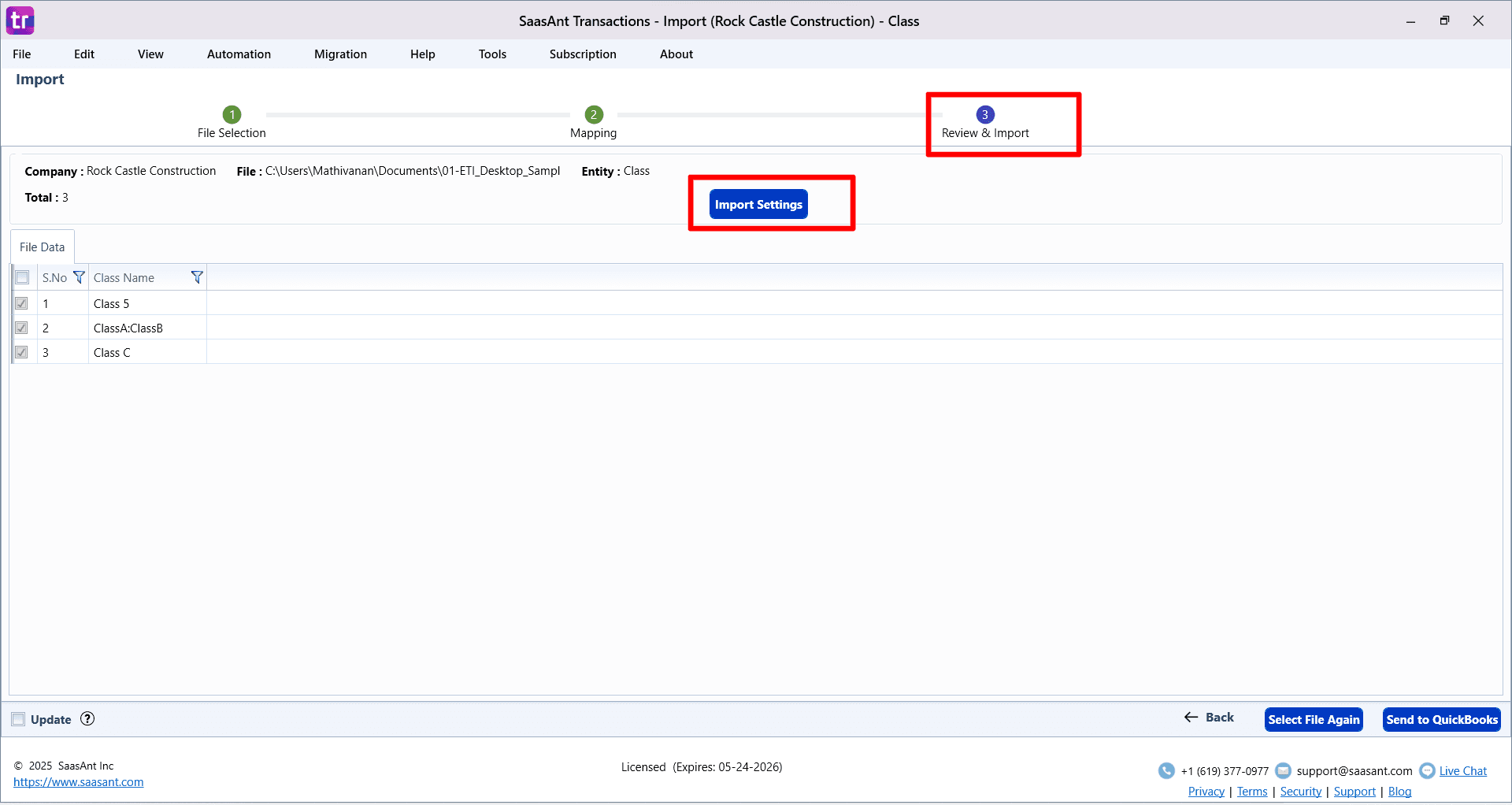Click the 'Entity : Class' label
Image resolution: width=1512 pixels, height=805 pixels.
(616, 171)
